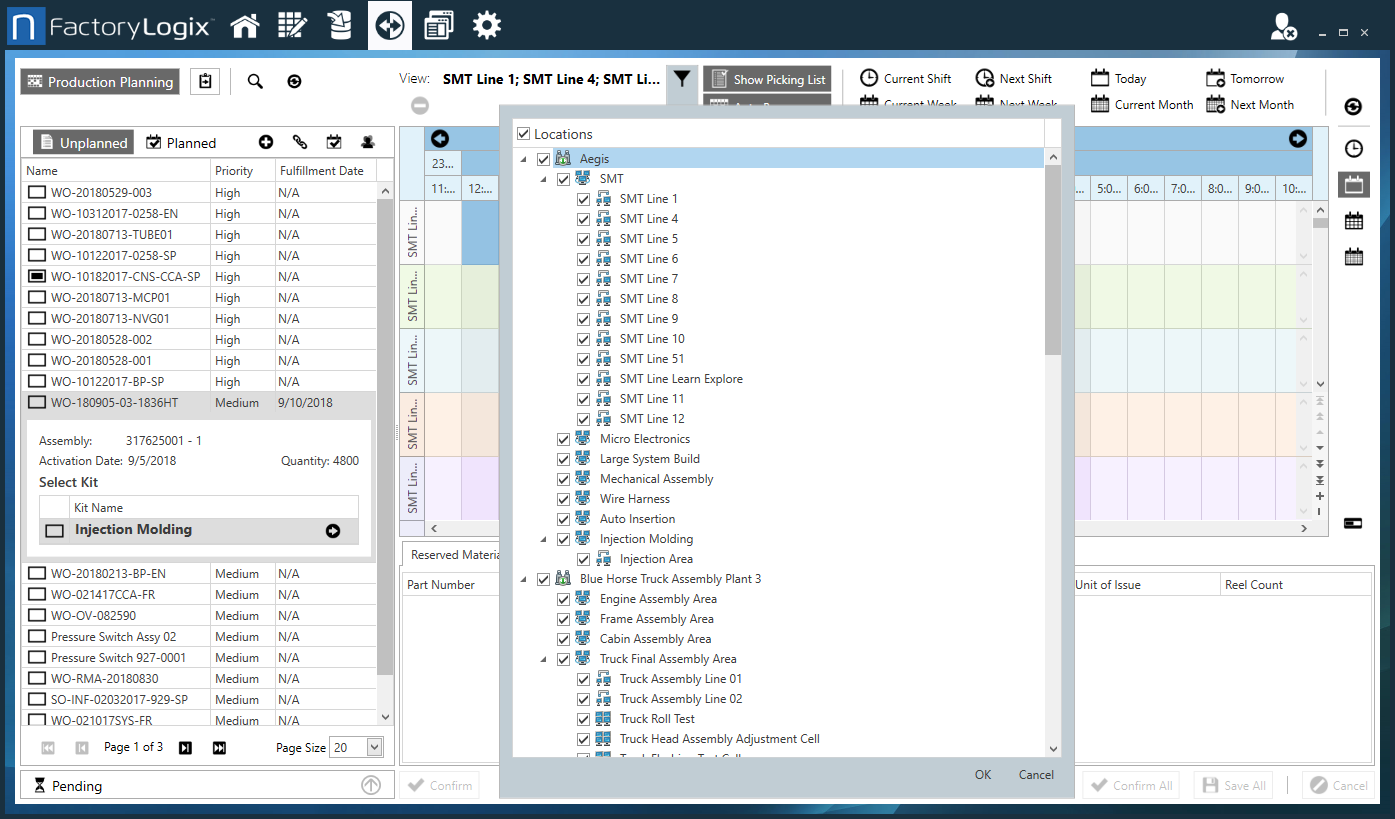Viewport: 1395px width, 819px height.
Task: Click the next page icon
Action: pos(185,748)
